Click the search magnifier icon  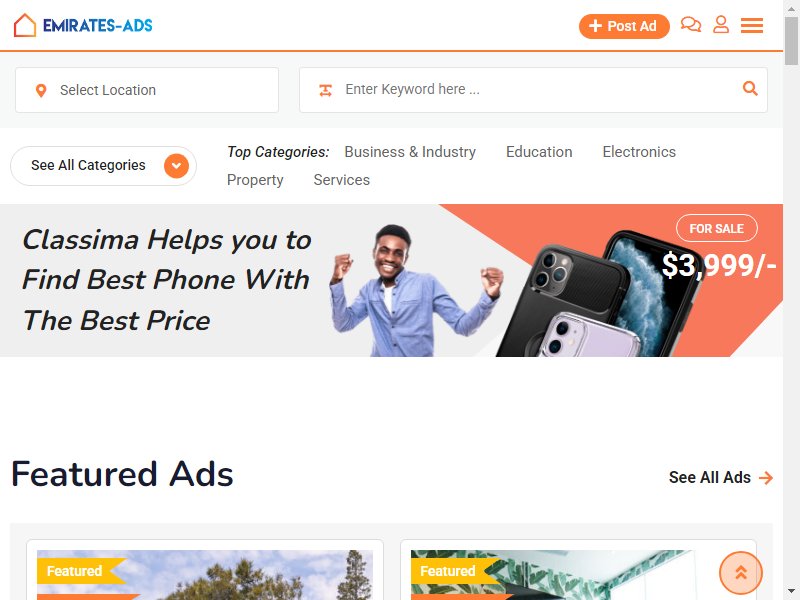click(749, 88)
